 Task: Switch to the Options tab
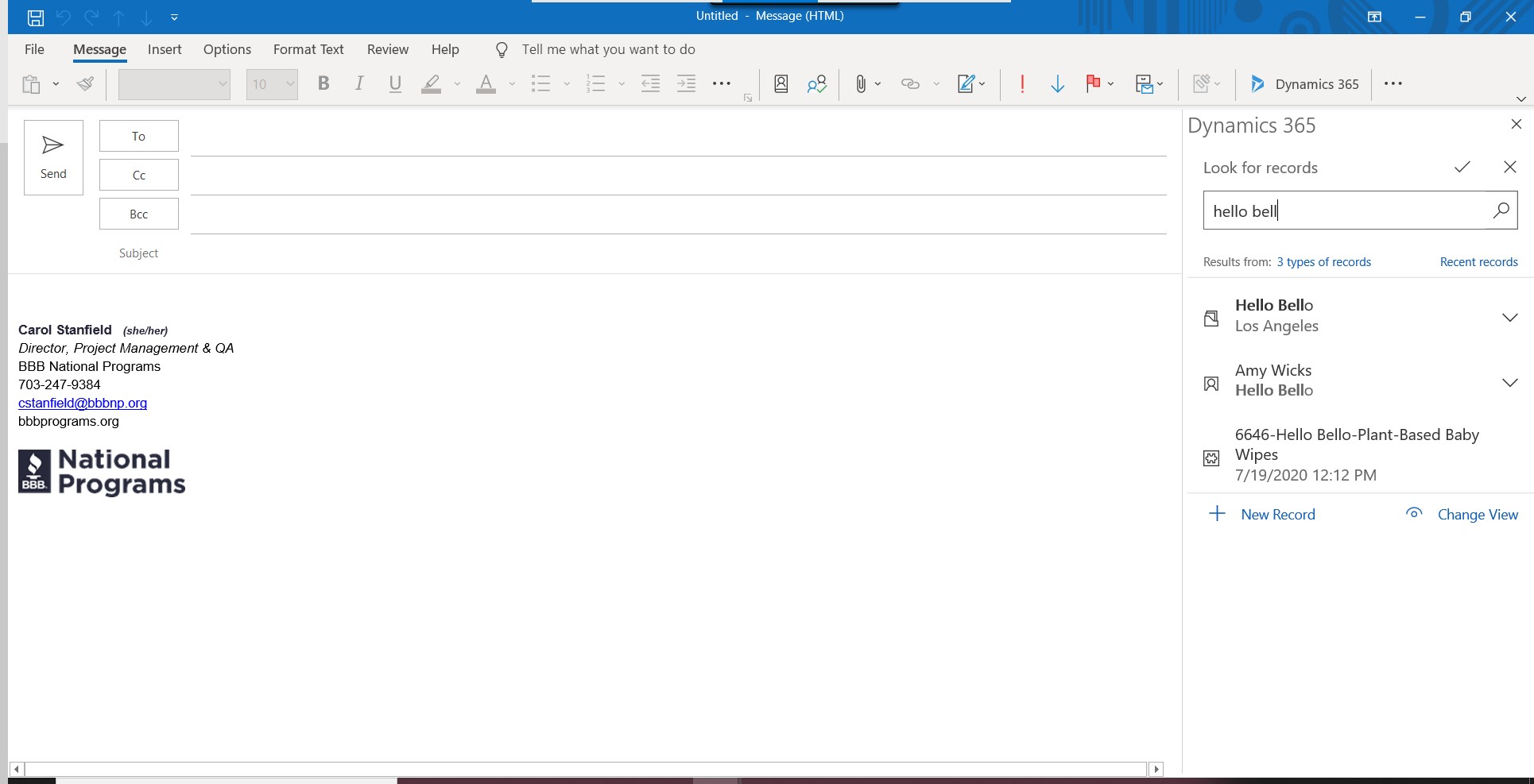(227, 49)
